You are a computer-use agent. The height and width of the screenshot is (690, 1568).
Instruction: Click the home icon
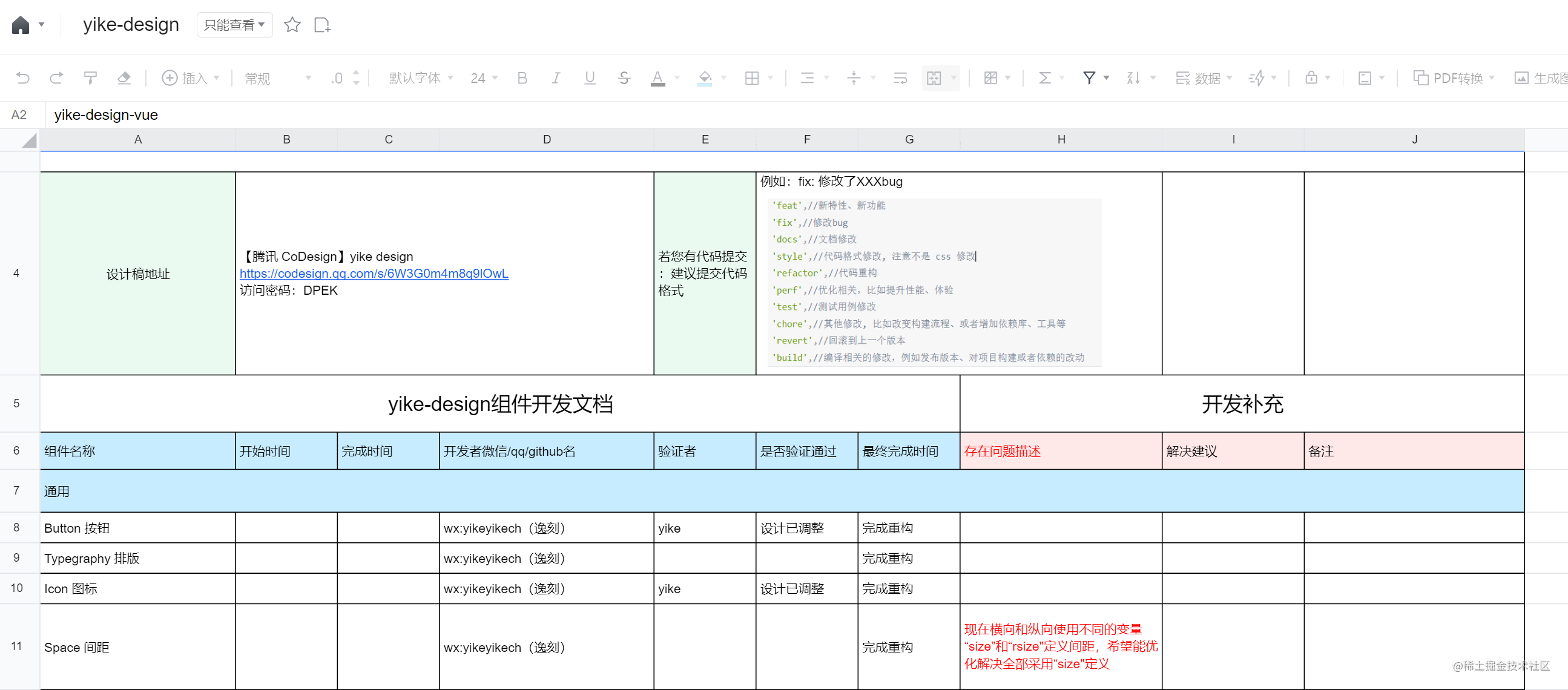tap(20, 25)
